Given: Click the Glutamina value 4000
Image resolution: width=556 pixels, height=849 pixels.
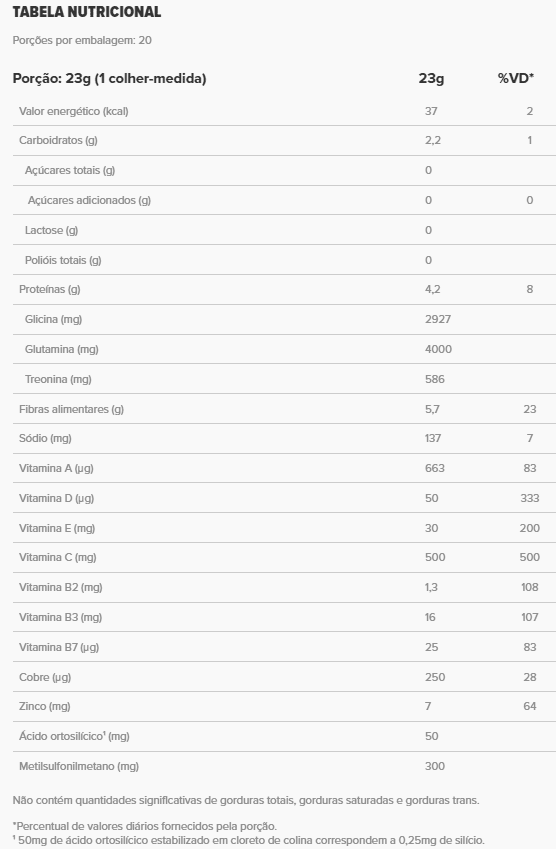Looking at the screenshot, I should (438, 349).
